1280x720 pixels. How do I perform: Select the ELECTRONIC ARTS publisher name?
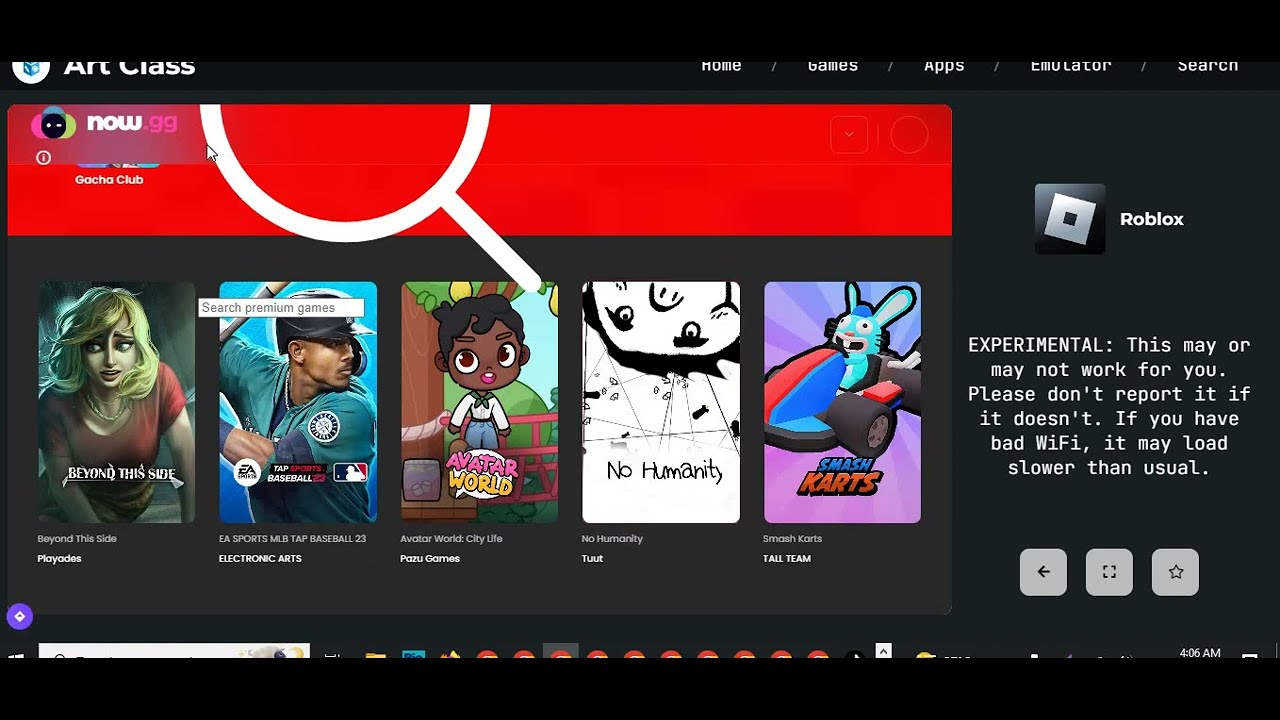260,559
